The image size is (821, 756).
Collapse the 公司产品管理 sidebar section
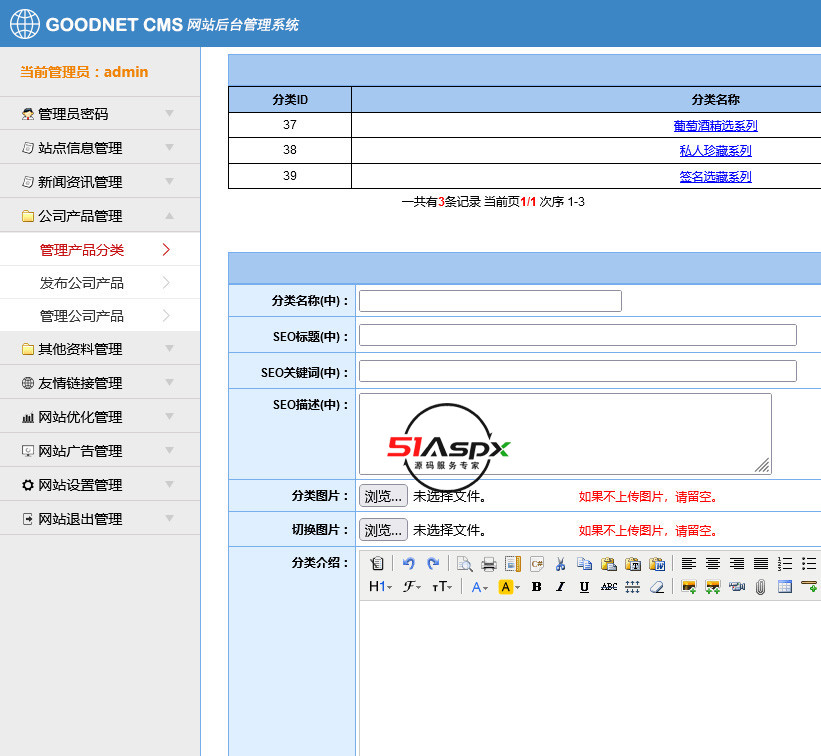[x=100, y=216]
